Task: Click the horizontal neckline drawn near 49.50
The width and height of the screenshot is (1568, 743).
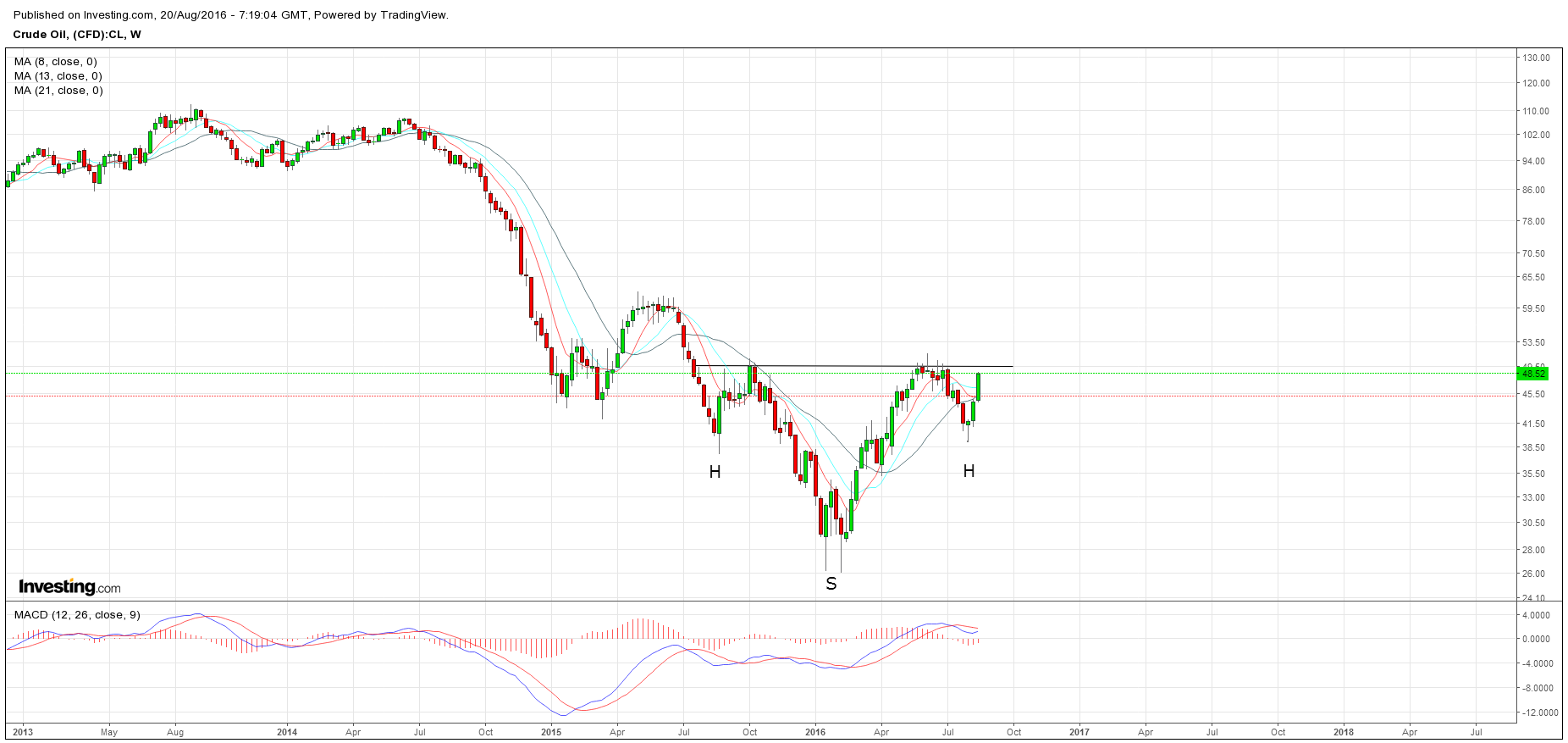Action: click(853, 366)
